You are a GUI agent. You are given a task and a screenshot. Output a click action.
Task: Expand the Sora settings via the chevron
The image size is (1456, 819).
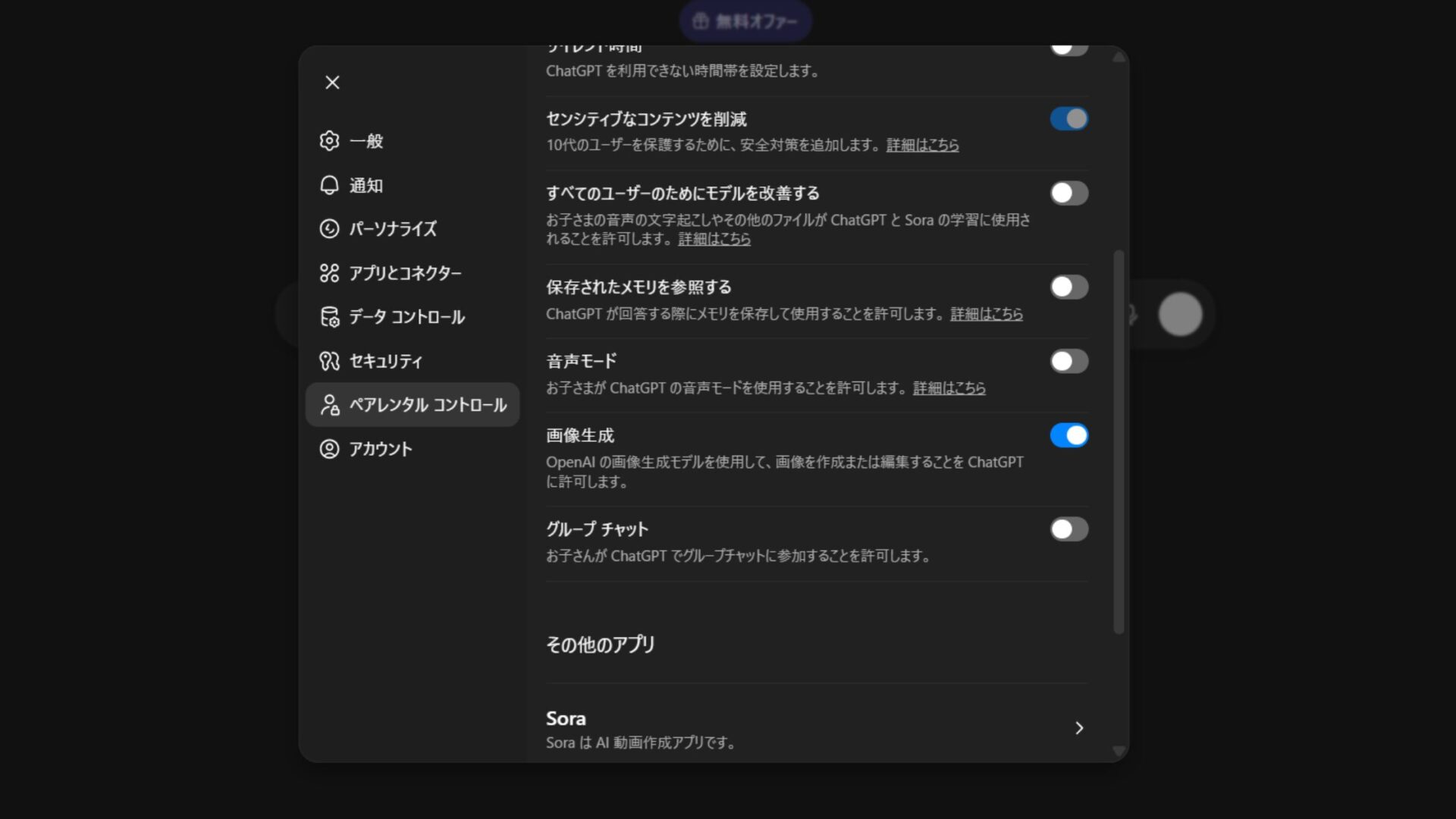(x=1080, y=727)
